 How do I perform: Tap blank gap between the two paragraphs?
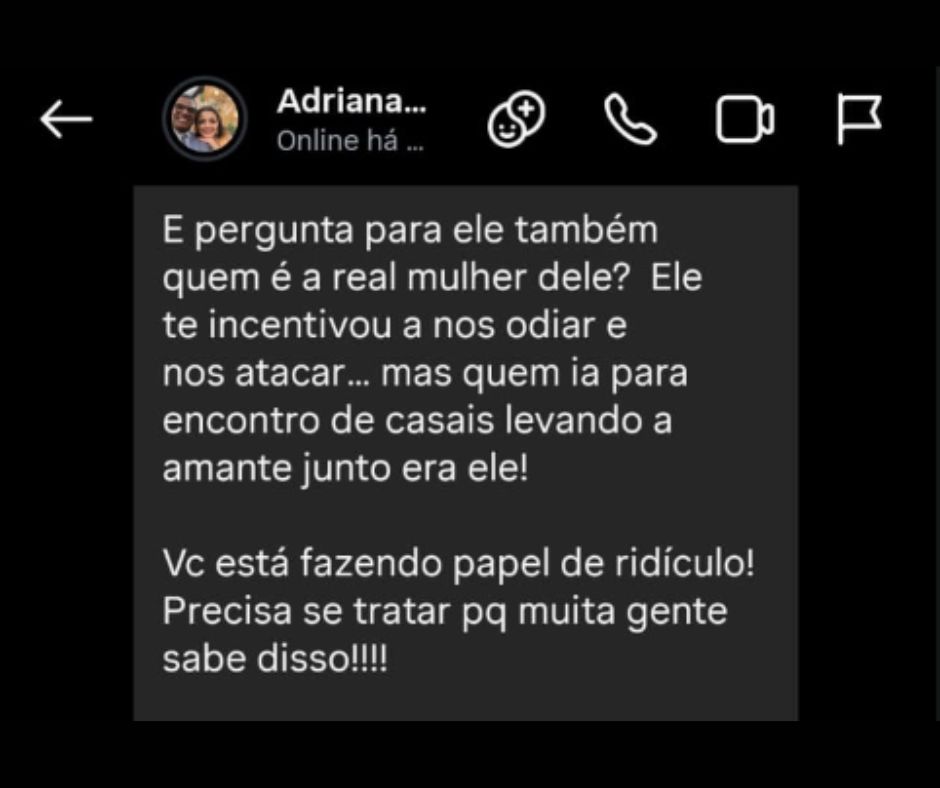coord(466,516)
